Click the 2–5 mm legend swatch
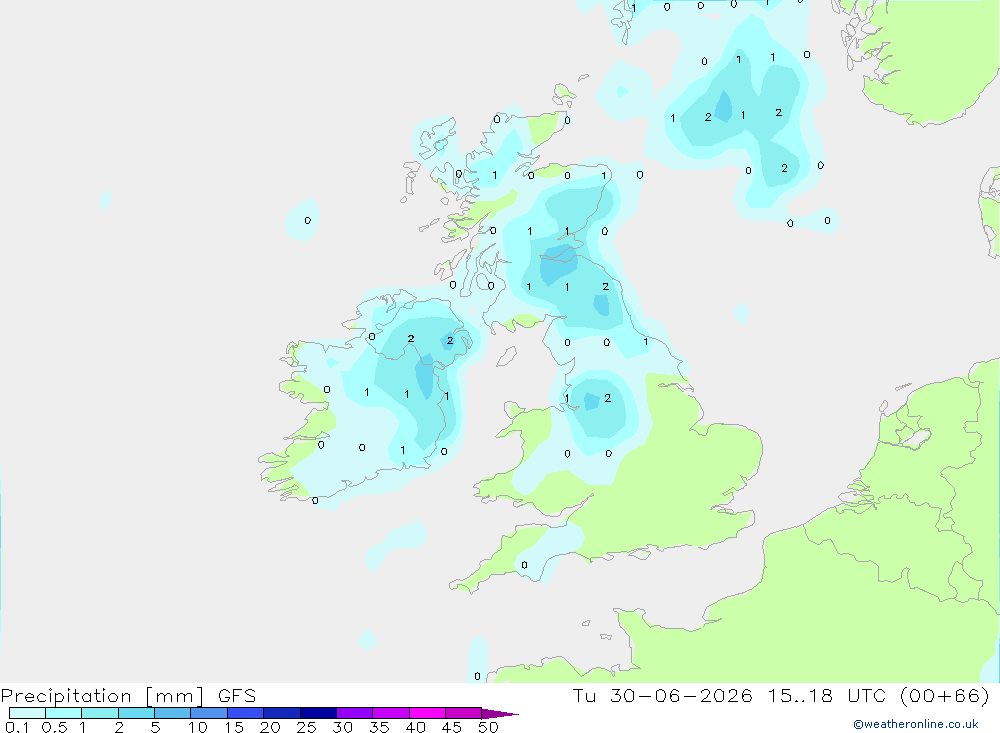 click(x=136, y=713)
